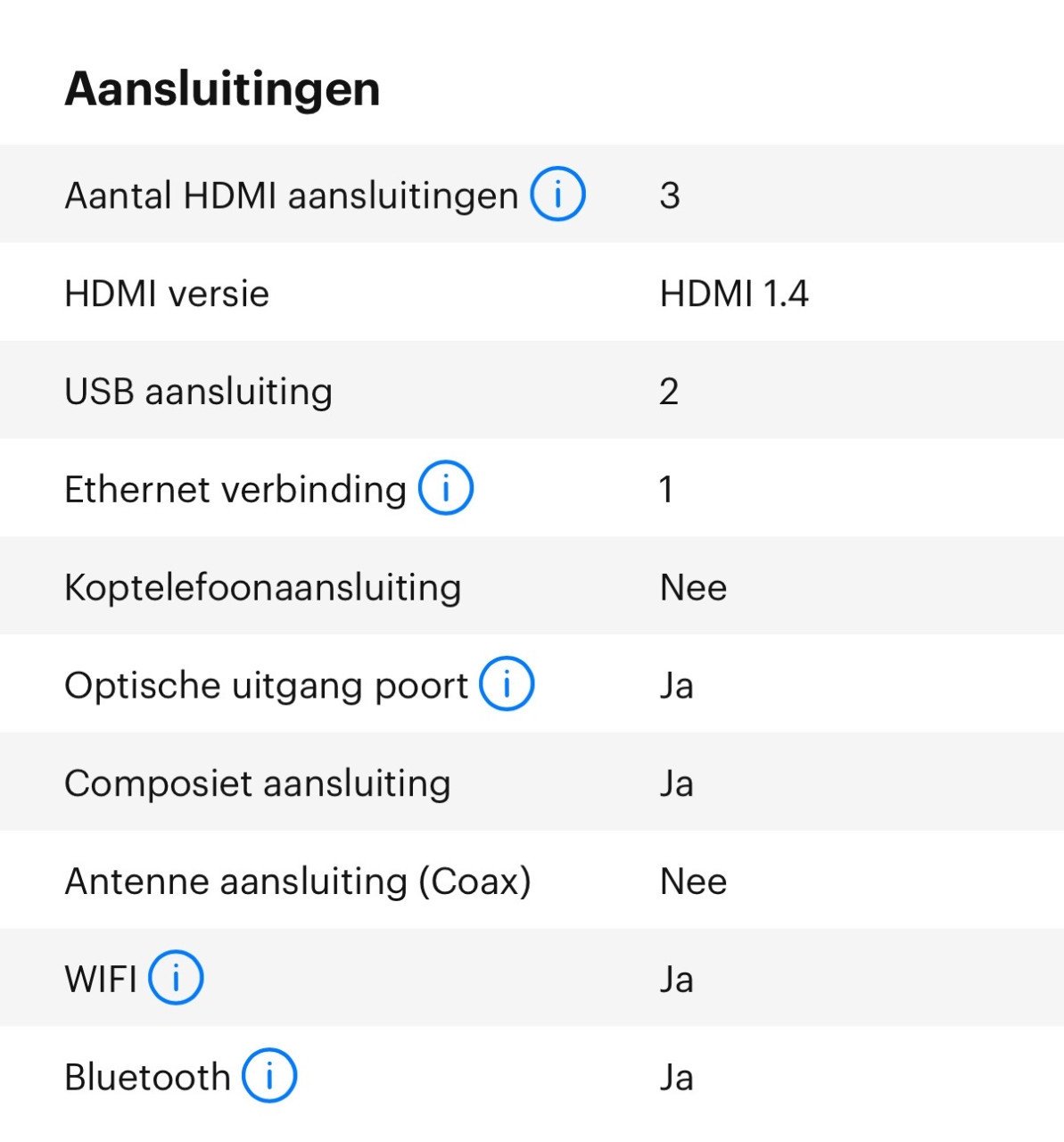Click the Aansluitingen heading

[222, 89]
